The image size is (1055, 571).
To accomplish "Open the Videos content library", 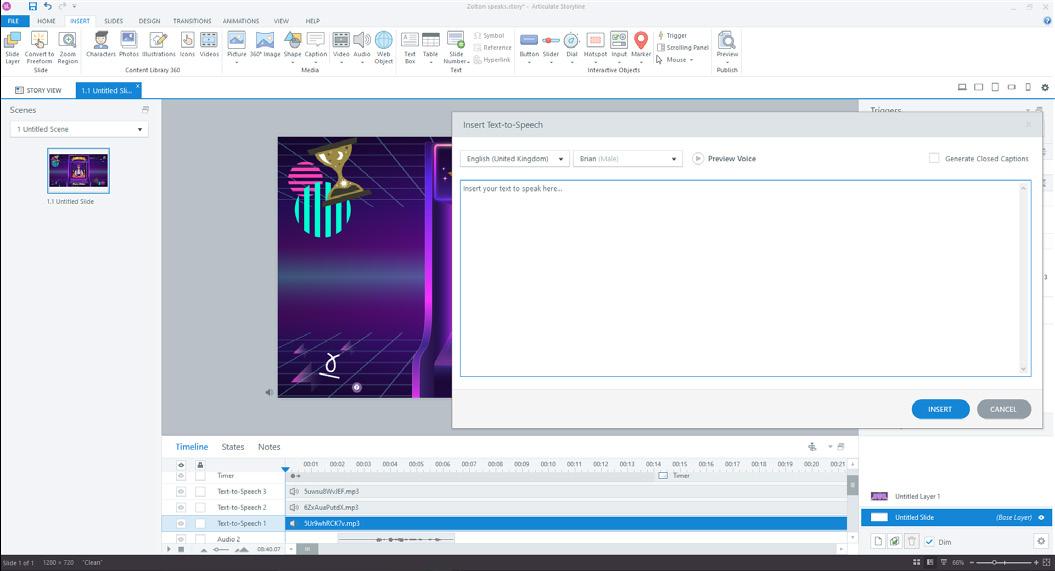I will 209,44.
